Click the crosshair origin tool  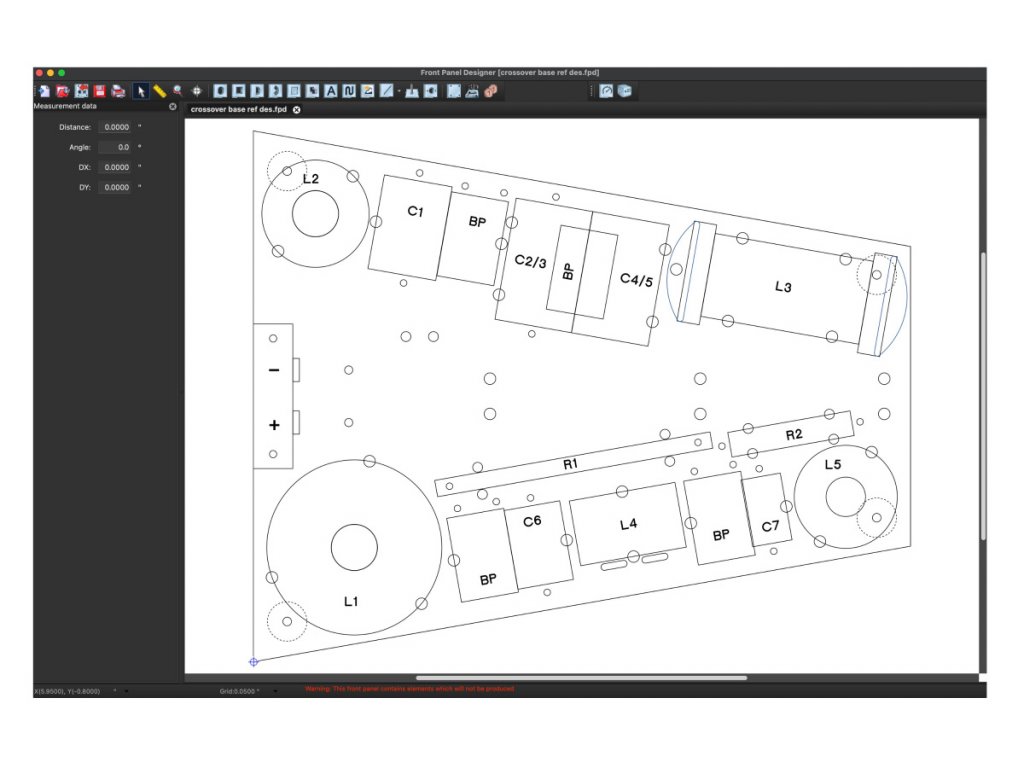197,91
